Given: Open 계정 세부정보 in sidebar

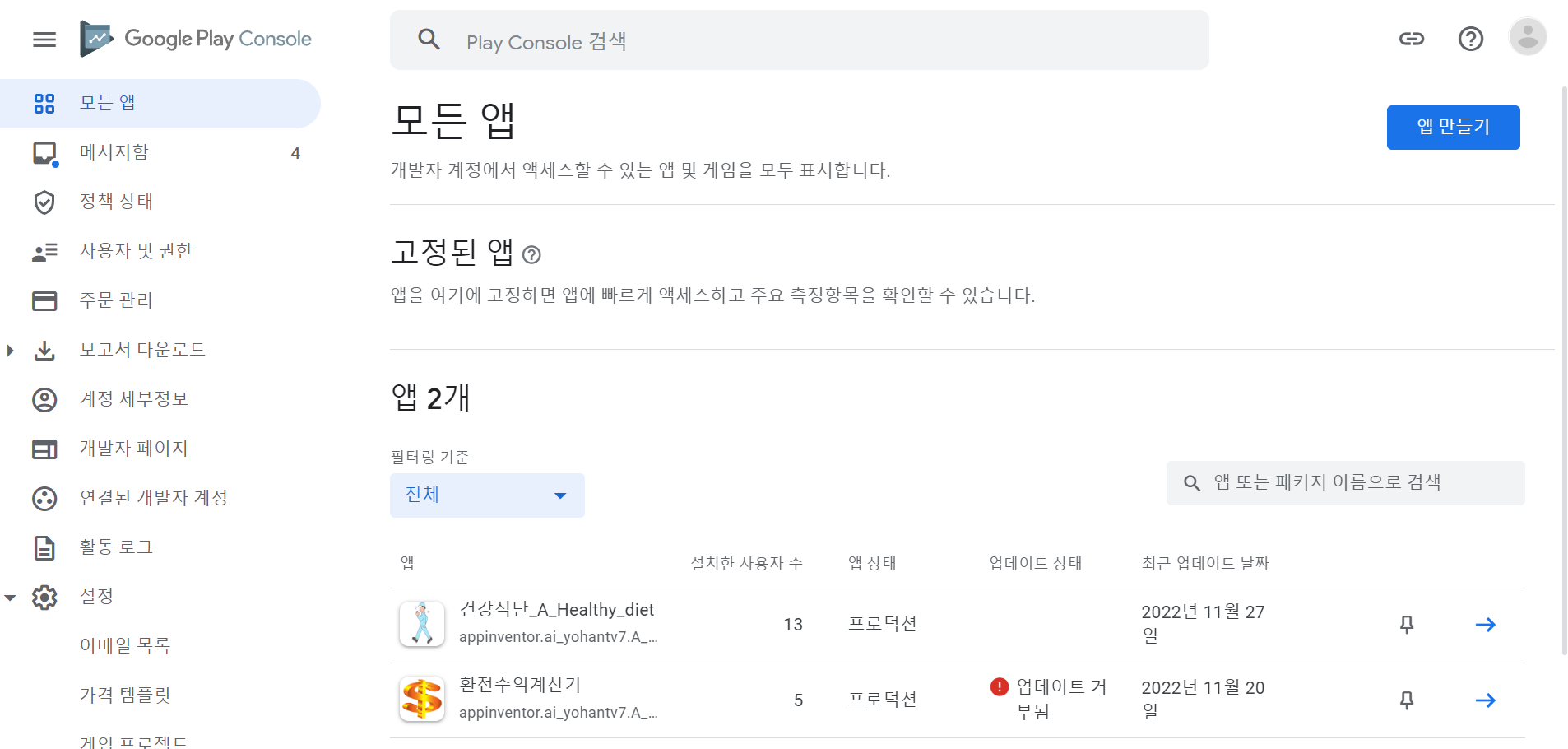Looking at the screenshot, I should point(160,400).
